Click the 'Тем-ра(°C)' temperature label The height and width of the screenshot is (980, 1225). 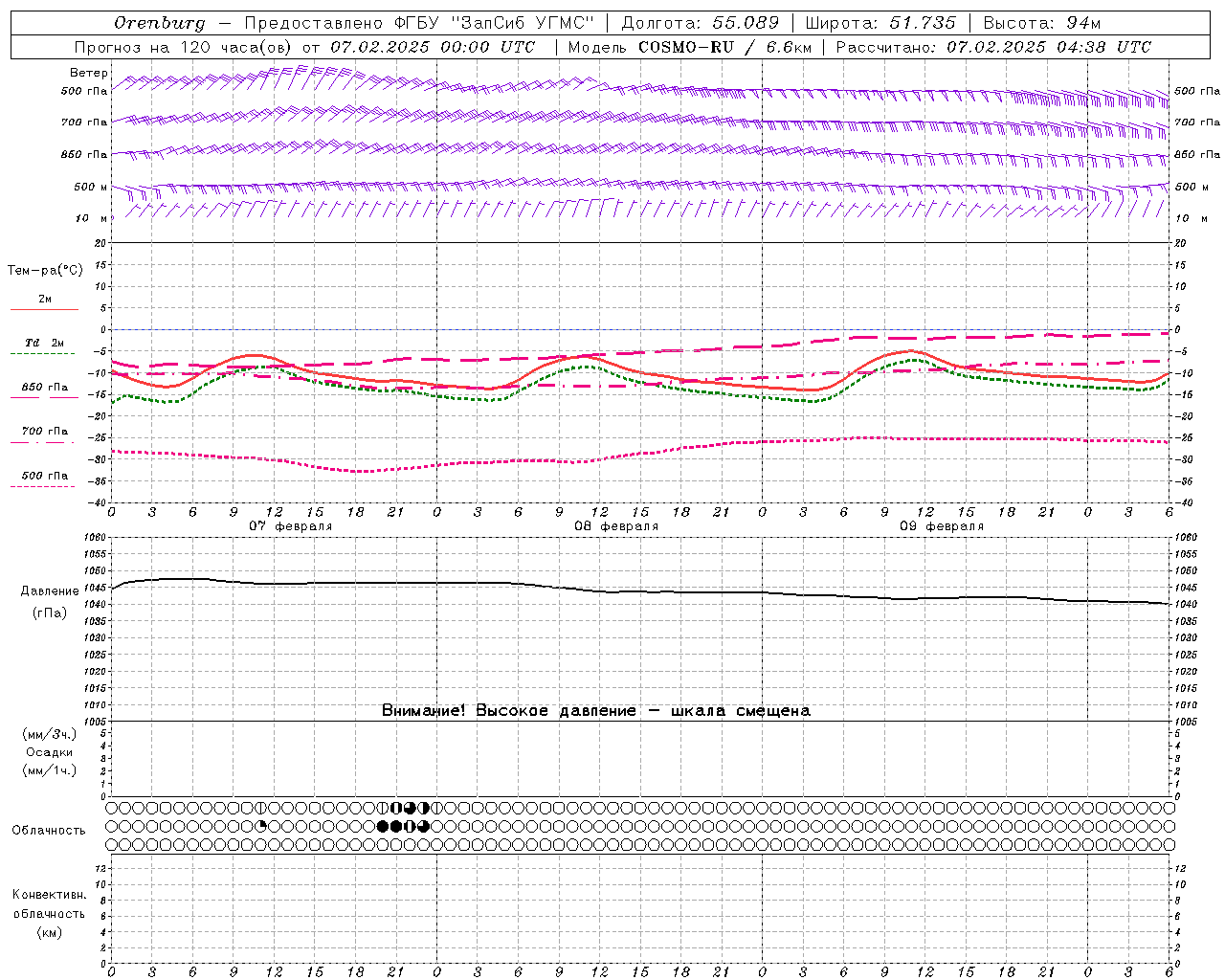pos(45,271)
